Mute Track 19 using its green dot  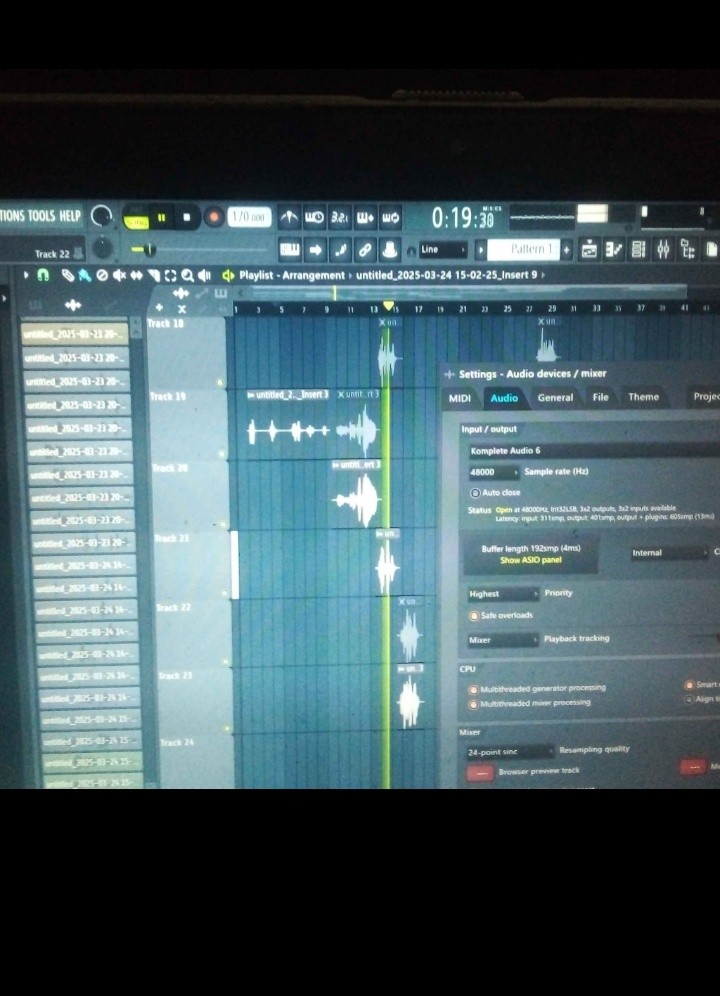pos(221,454)
